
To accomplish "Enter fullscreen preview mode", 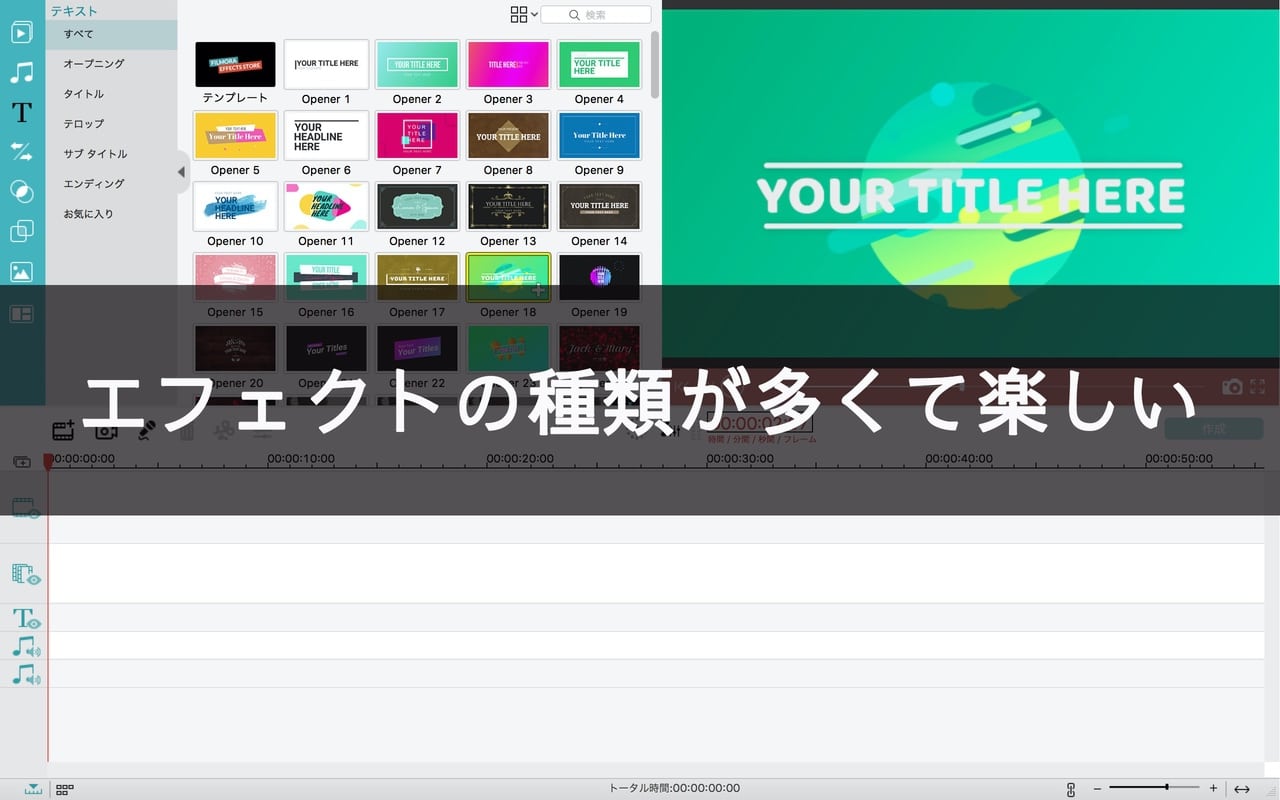I will click(1258, 386).
